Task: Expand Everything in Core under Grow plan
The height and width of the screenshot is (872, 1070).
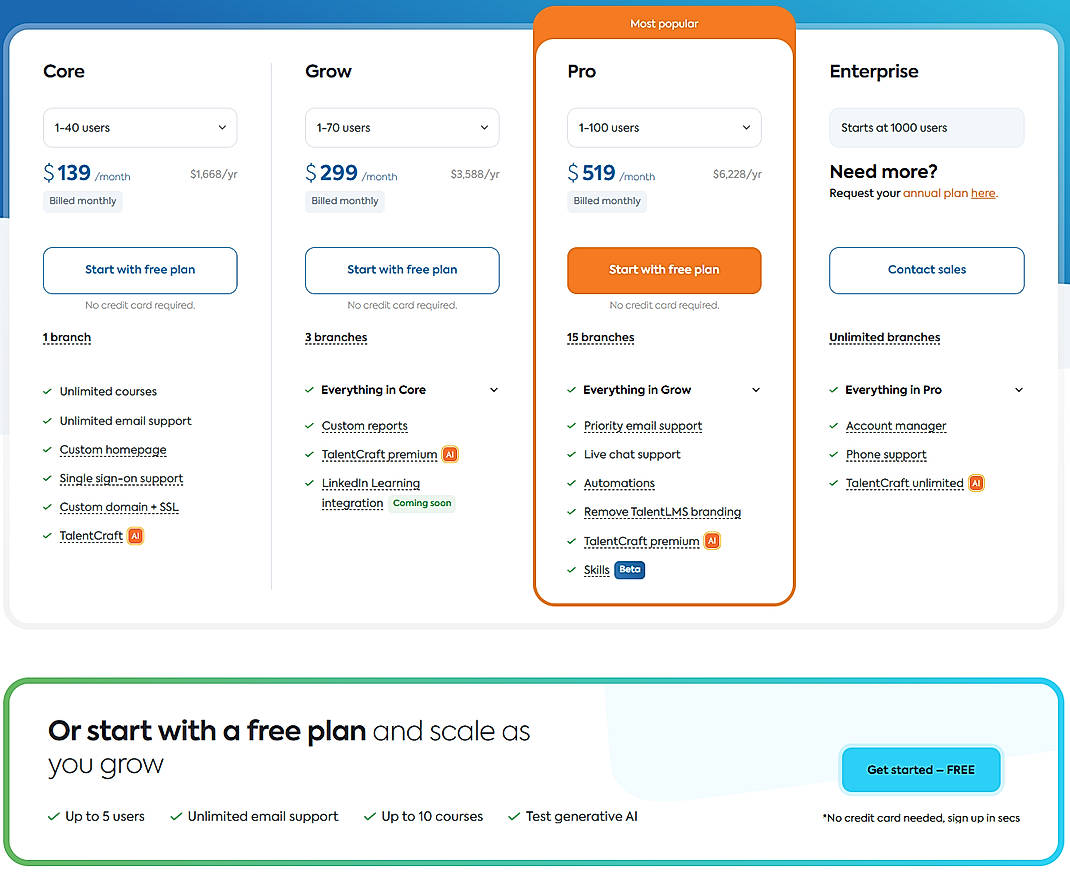Action: click(493, 389)
